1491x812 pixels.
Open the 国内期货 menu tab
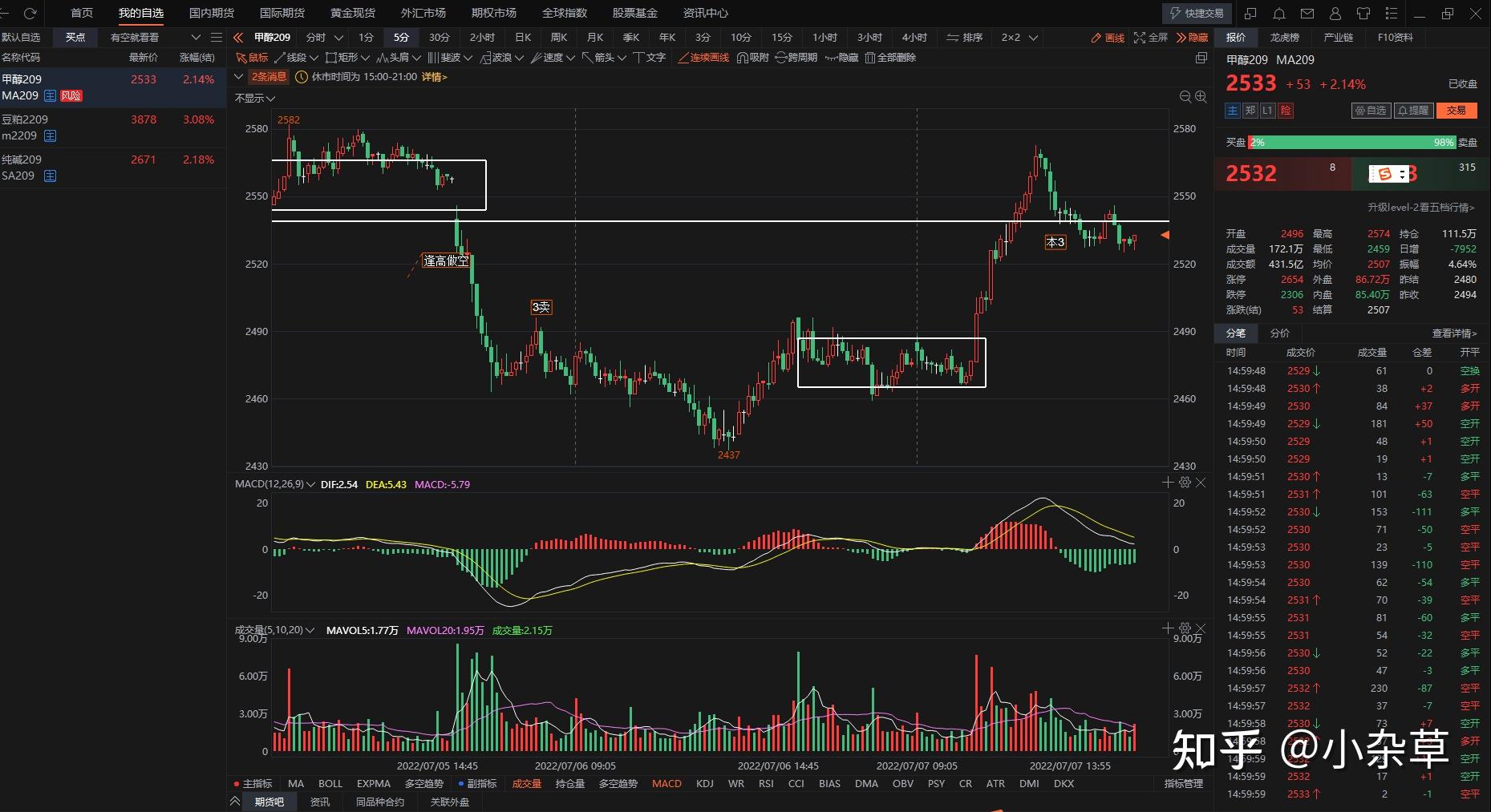[x=212, y=14]
